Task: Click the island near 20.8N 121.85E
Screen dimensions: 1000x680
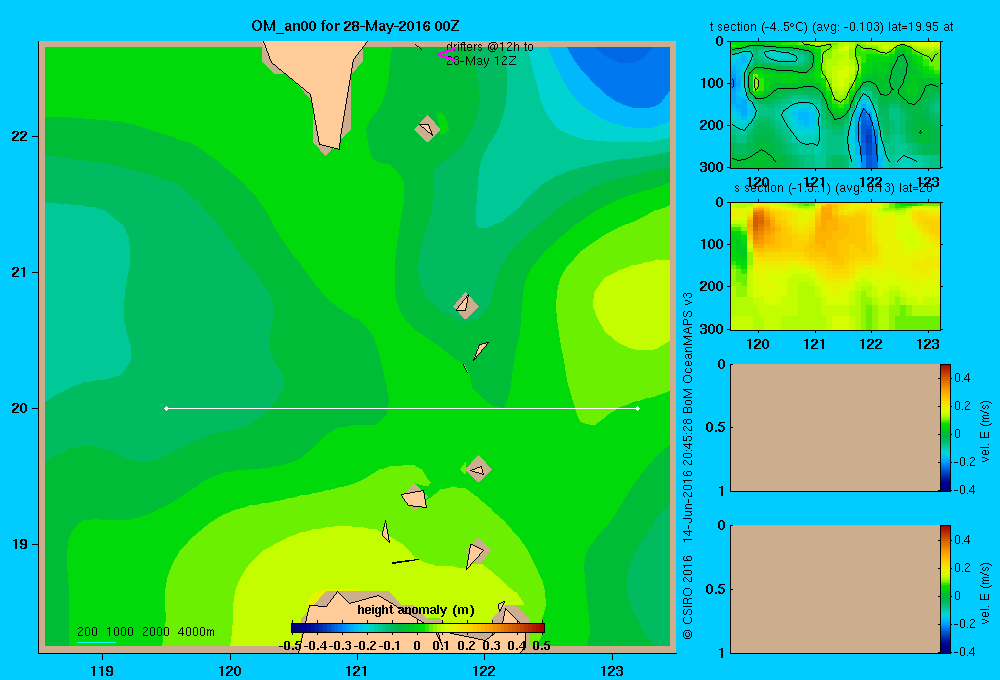Action: 466,306
